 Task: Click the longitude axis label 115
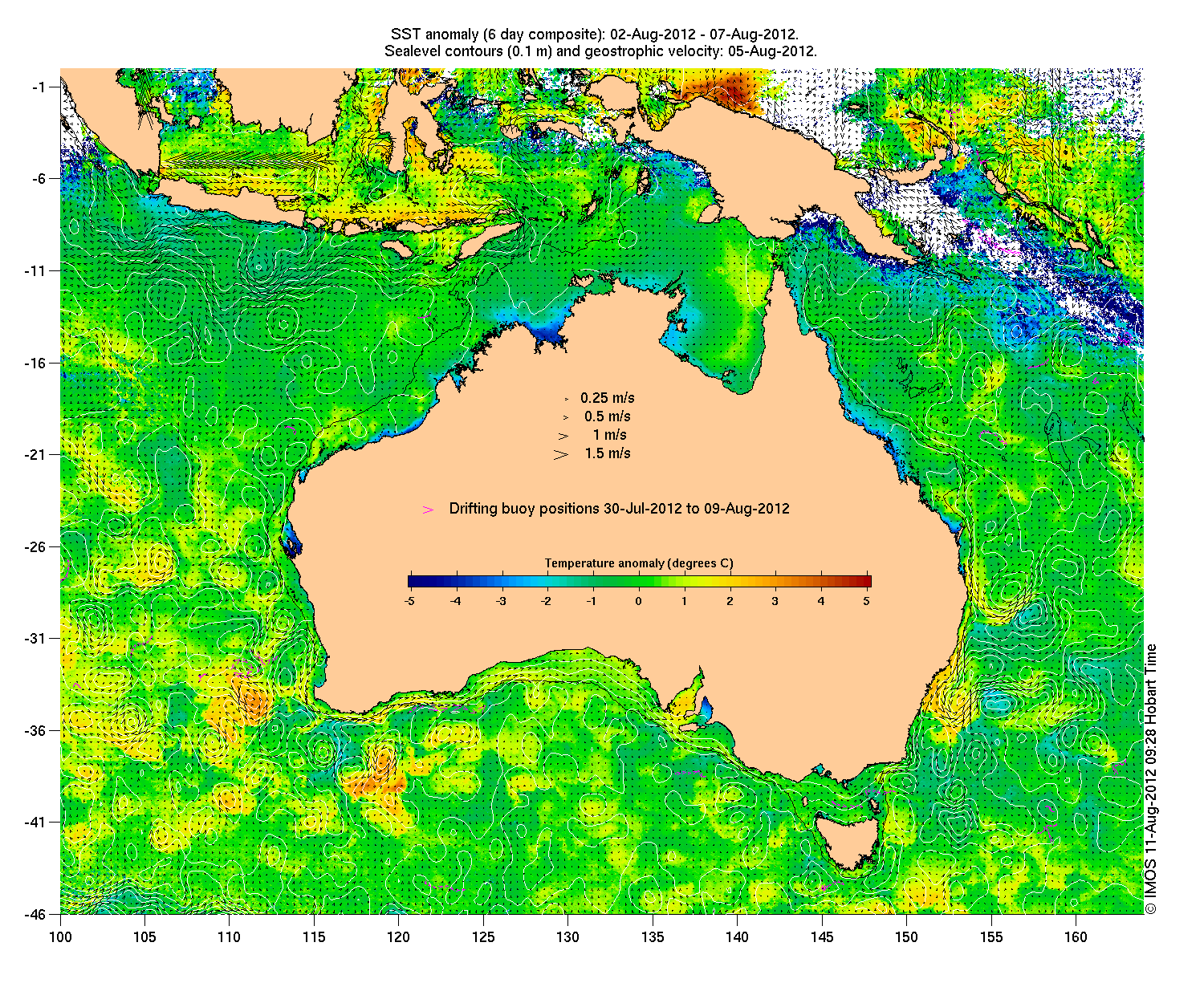[314, 936]
